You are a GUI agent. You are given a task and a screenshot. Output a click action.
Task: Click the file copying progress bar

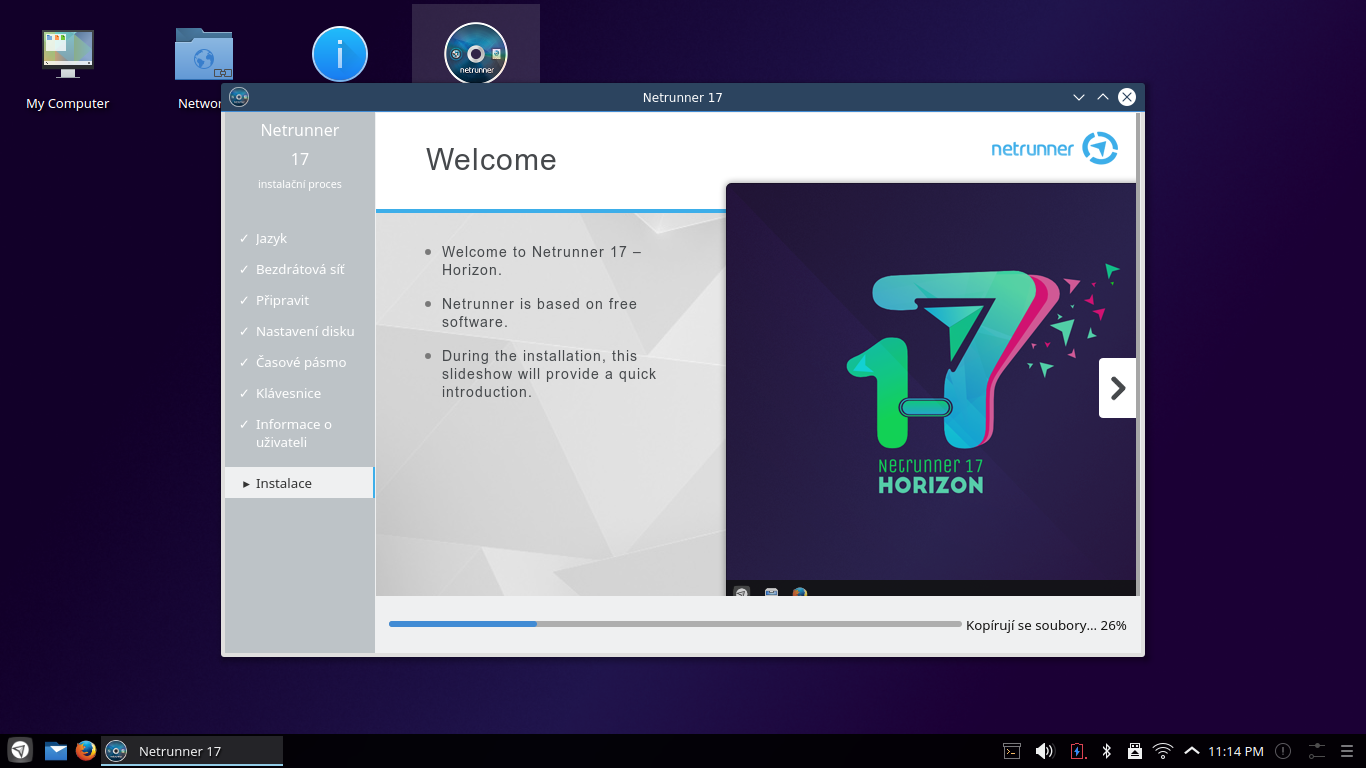pos(675,624)
